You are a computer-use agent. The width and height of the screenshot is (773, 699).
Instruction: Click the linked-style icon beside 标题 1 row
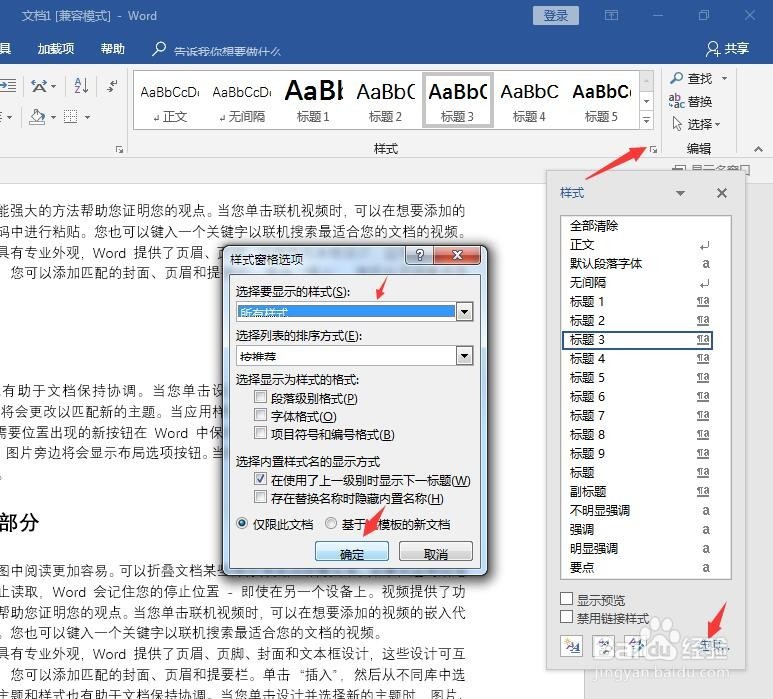pyautogui.click(x=703, y=301)
